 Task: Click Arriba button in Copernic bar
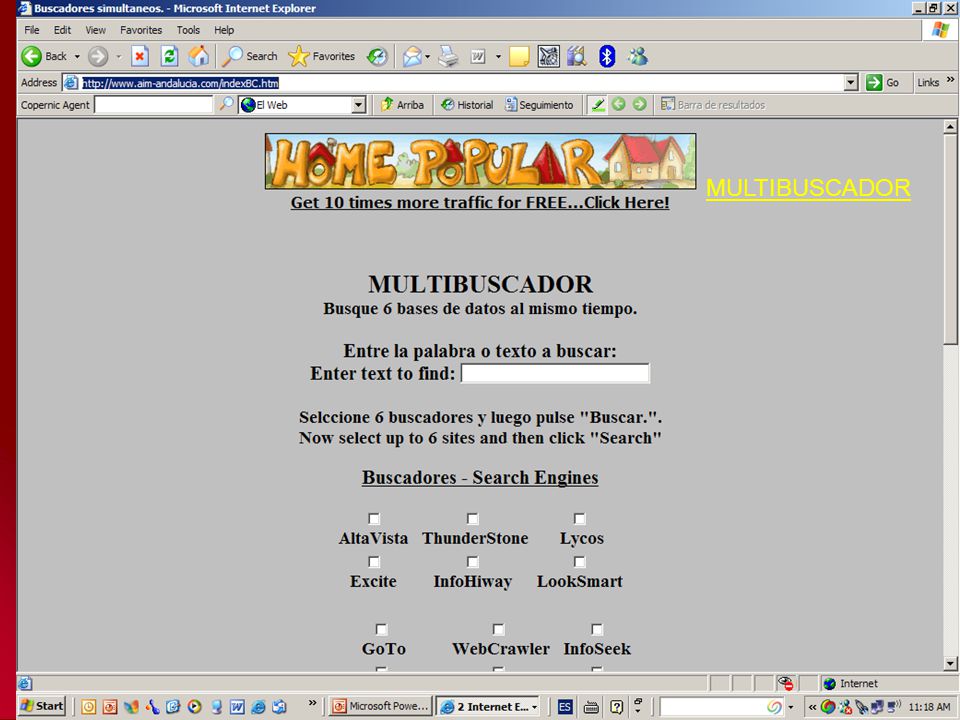pos(402,105)
